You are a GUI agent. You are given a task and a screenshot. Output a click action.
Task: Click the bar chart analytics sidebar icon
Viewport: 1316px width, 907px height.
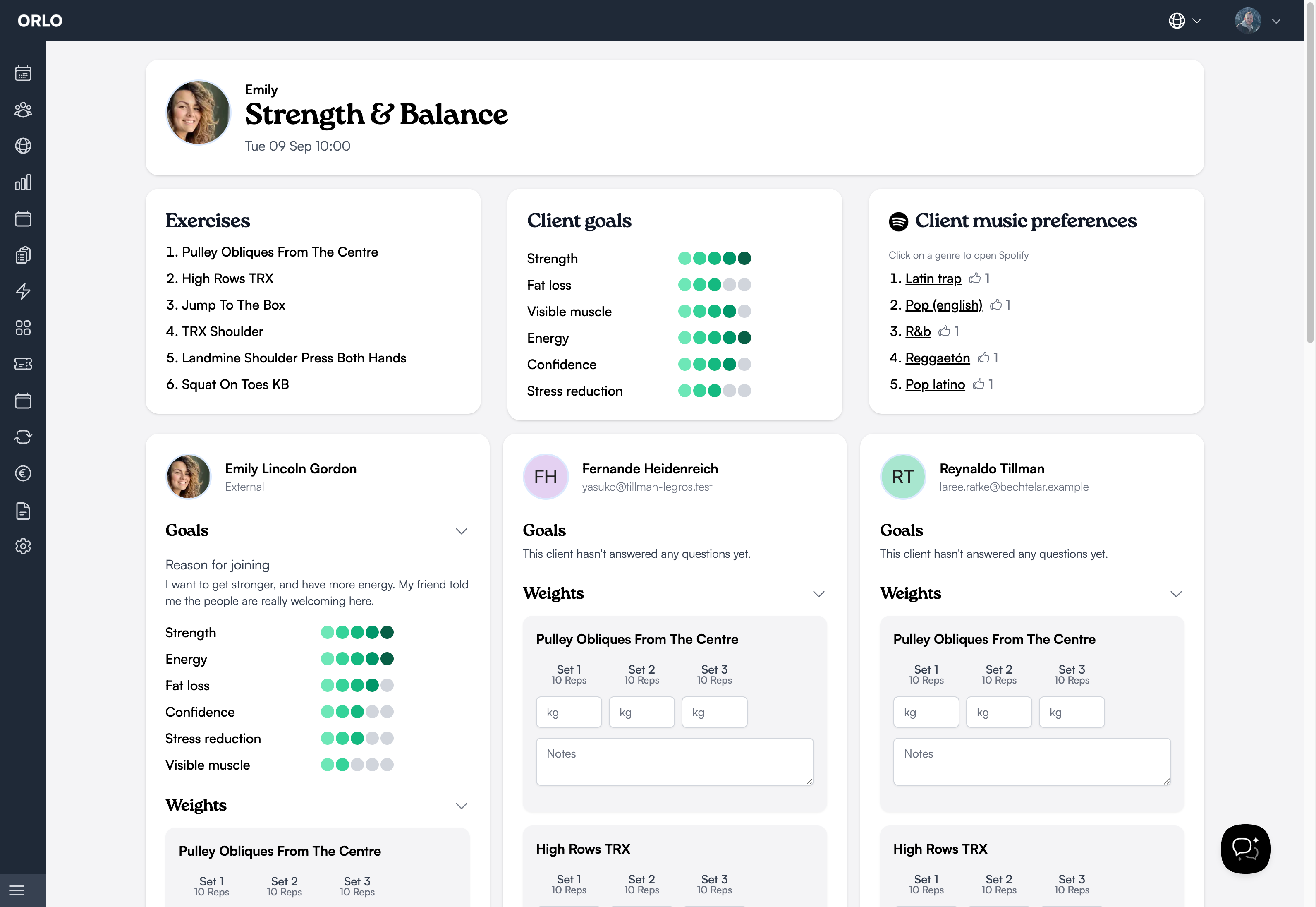pos(23,182)
